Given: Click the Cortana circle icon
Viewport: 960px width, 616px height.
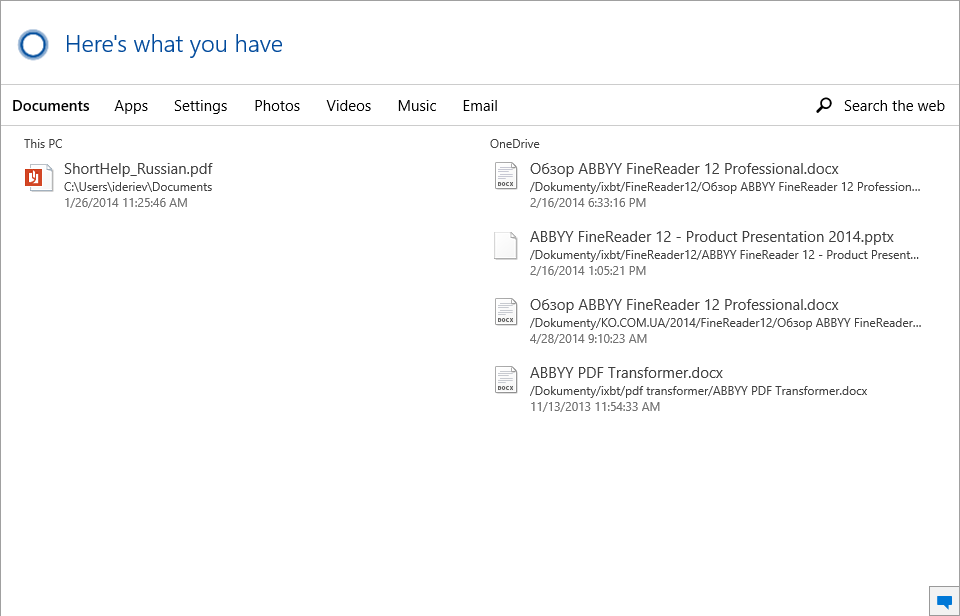Looking at the screenshot, I should click(x=33, y=45).
